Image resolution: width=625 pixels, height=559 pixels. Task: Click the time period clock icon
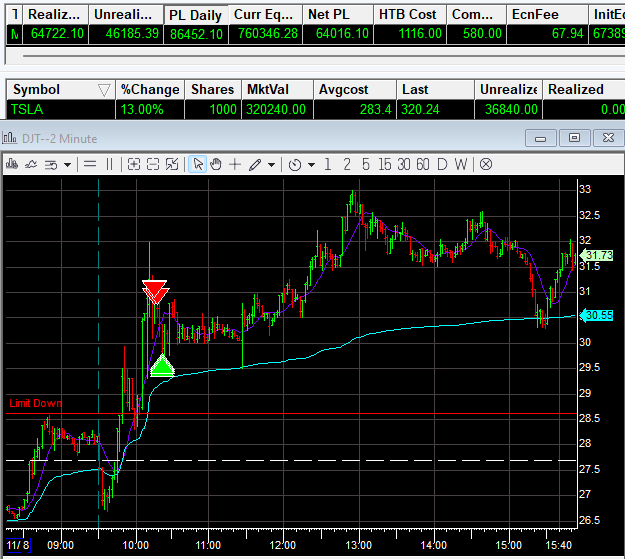[295, 165]
